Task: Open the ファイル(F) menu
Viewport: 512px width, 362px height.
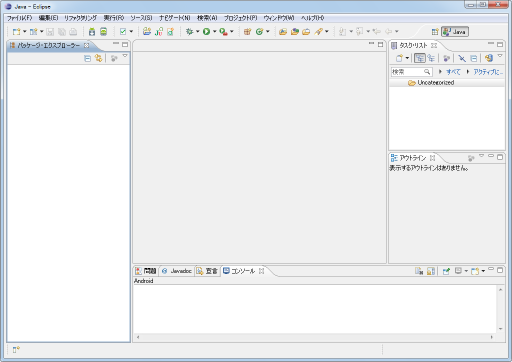Action: [x=20, y=18]
